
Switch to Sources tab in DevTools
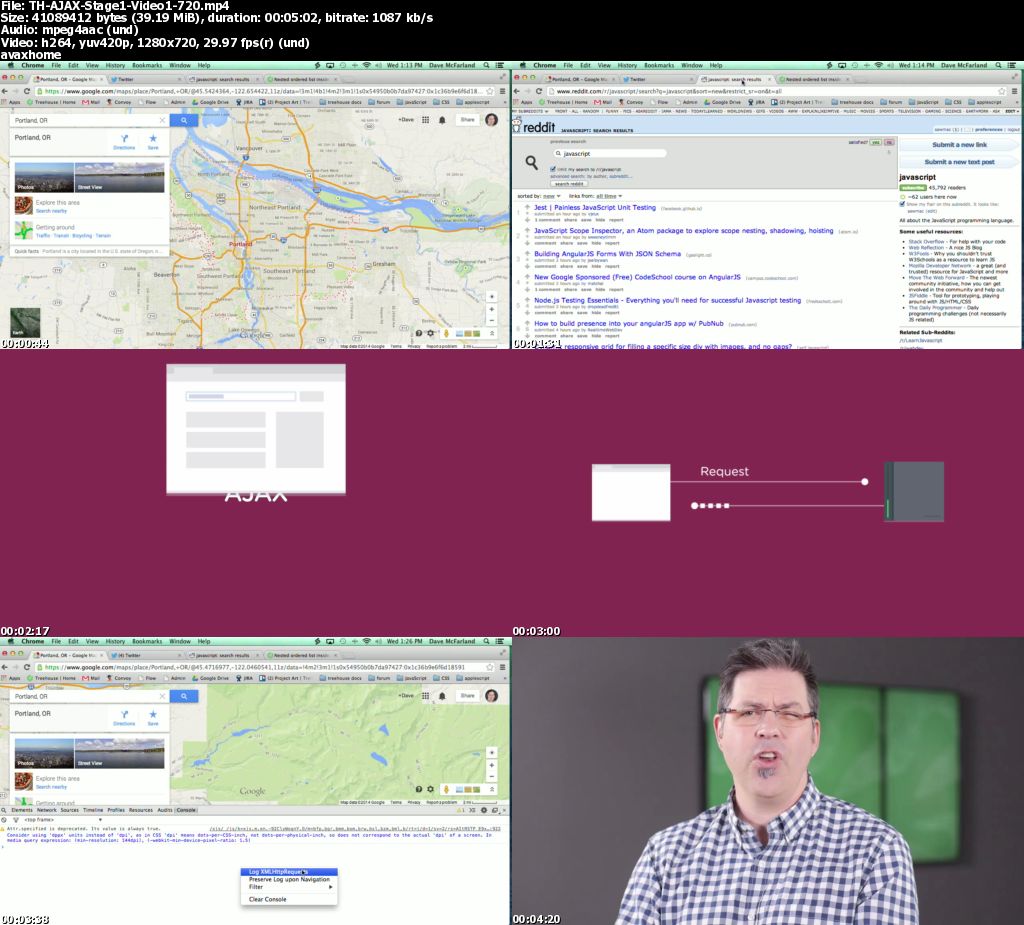pos(69,810)
